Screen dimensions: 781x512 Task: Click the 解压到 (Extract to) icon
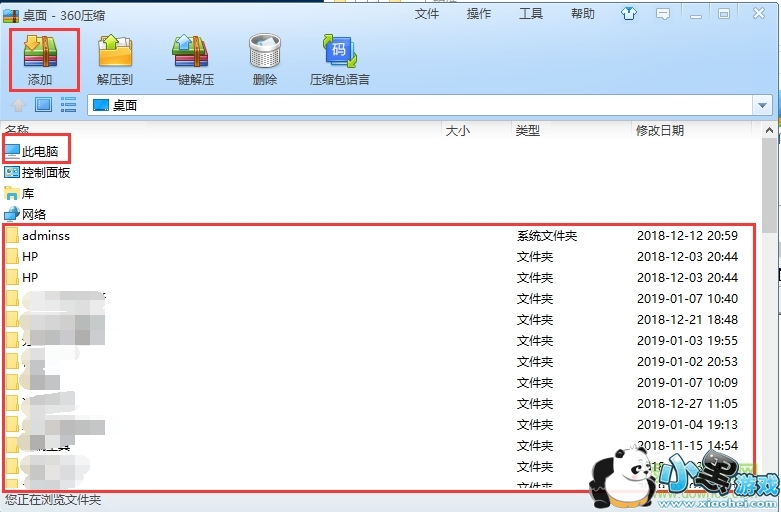115,51
